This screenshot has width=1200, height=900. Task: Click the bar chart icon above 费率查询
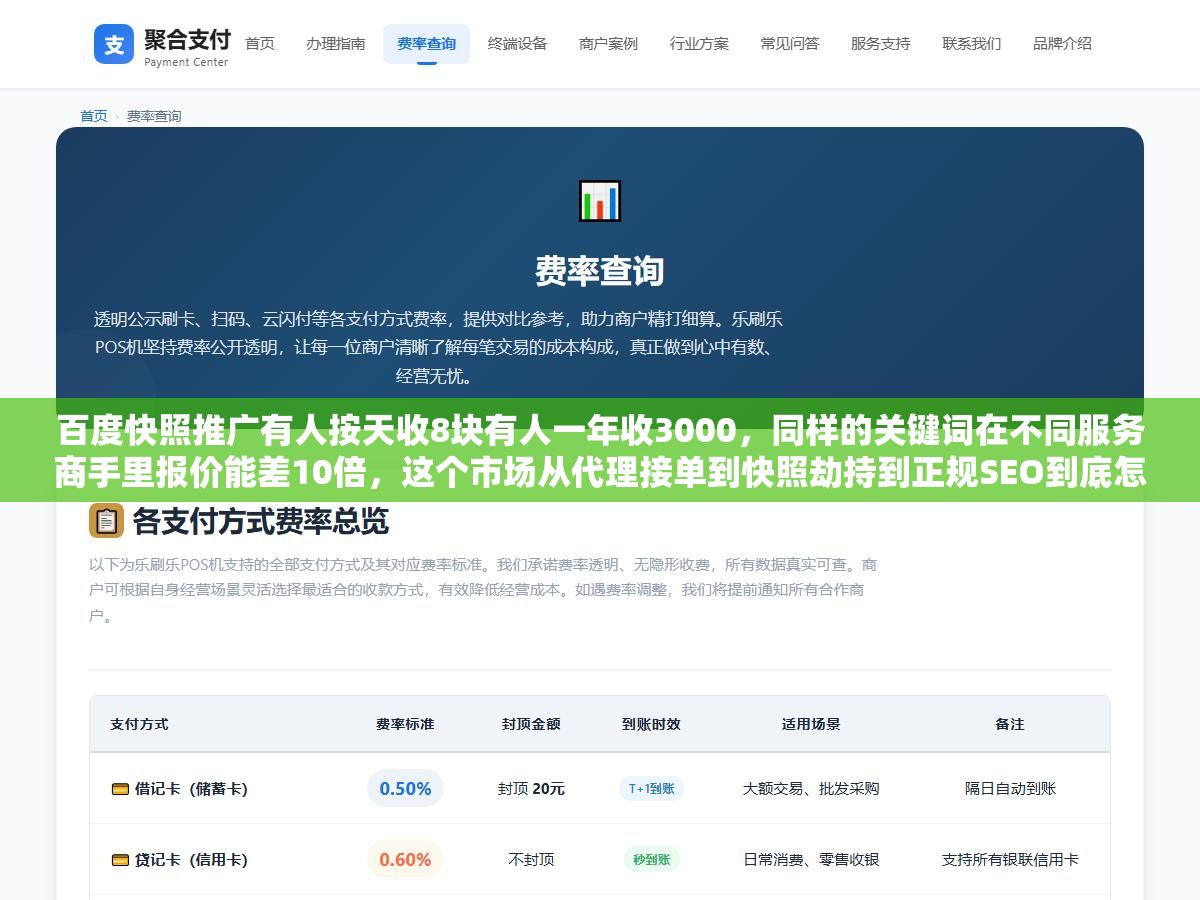600,201
